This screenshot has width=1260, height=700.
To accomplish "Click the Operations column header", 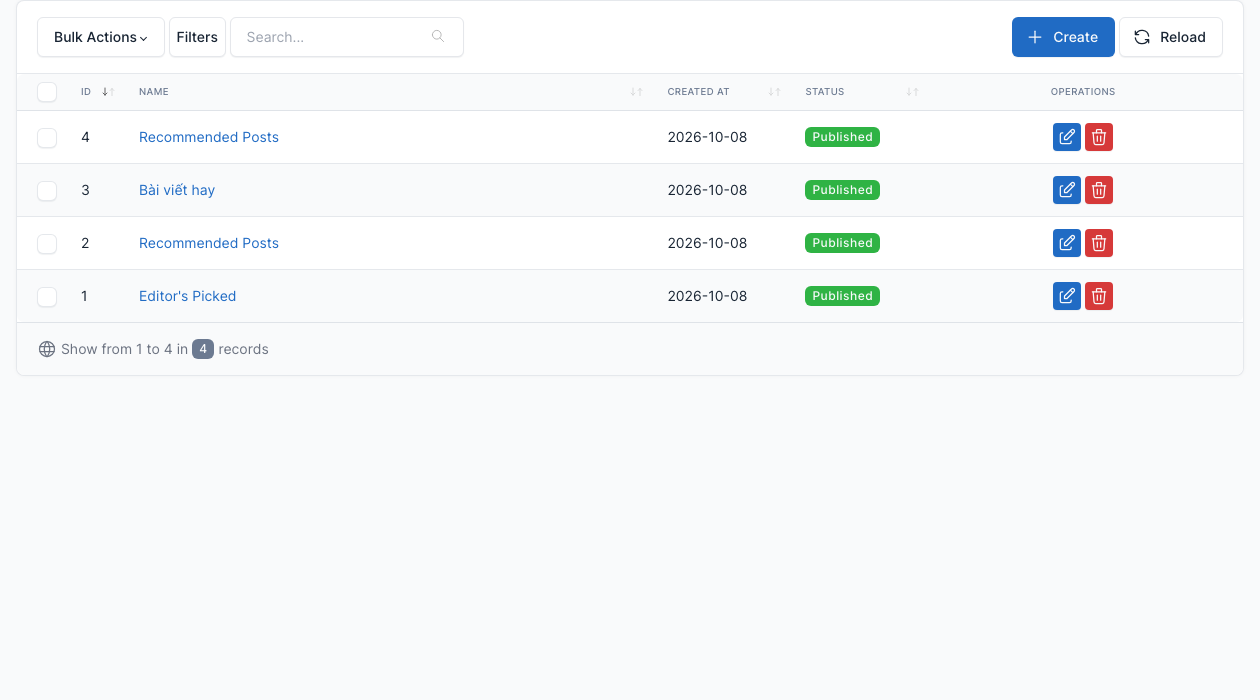I will click(x=1083, y=92).
